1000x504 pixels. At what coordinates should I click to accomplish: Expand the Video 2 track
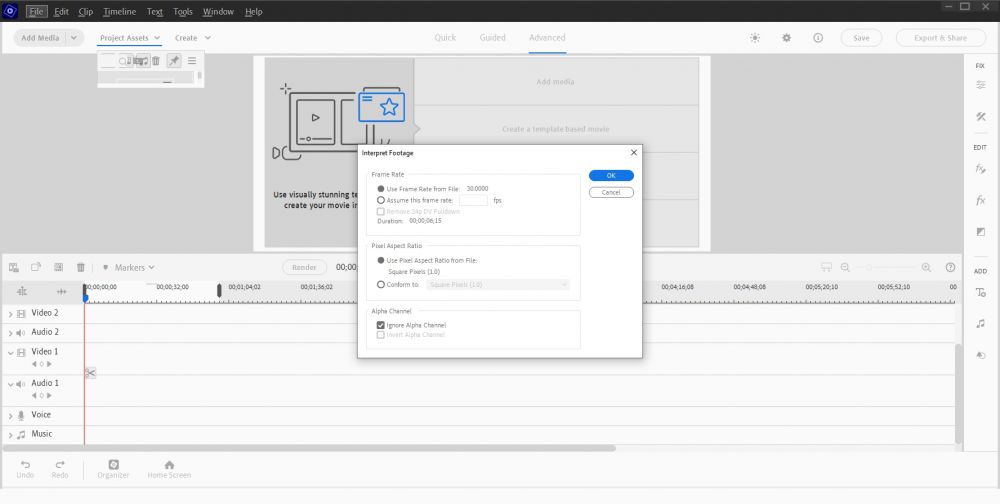click(x=10, y=313)
